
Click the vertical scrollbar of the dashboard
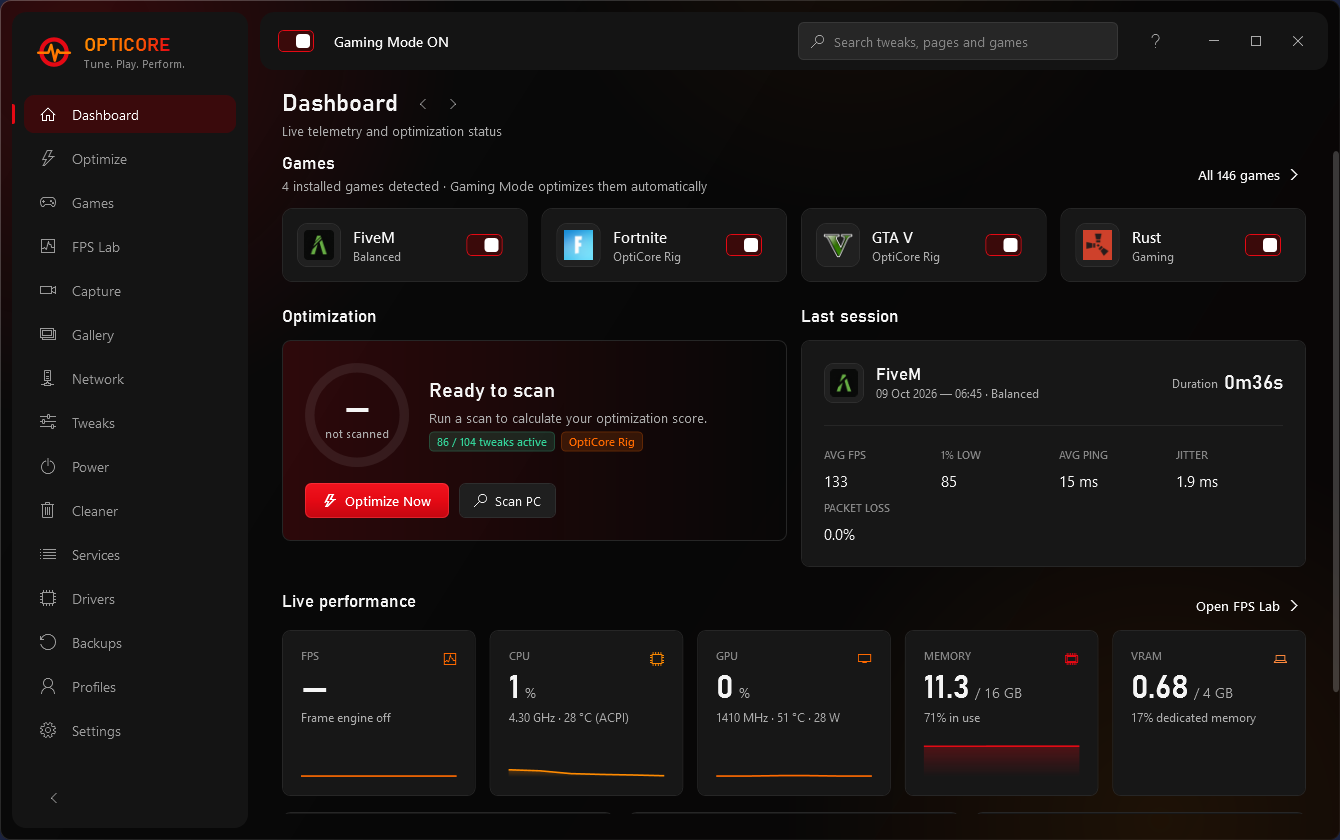1334,420
